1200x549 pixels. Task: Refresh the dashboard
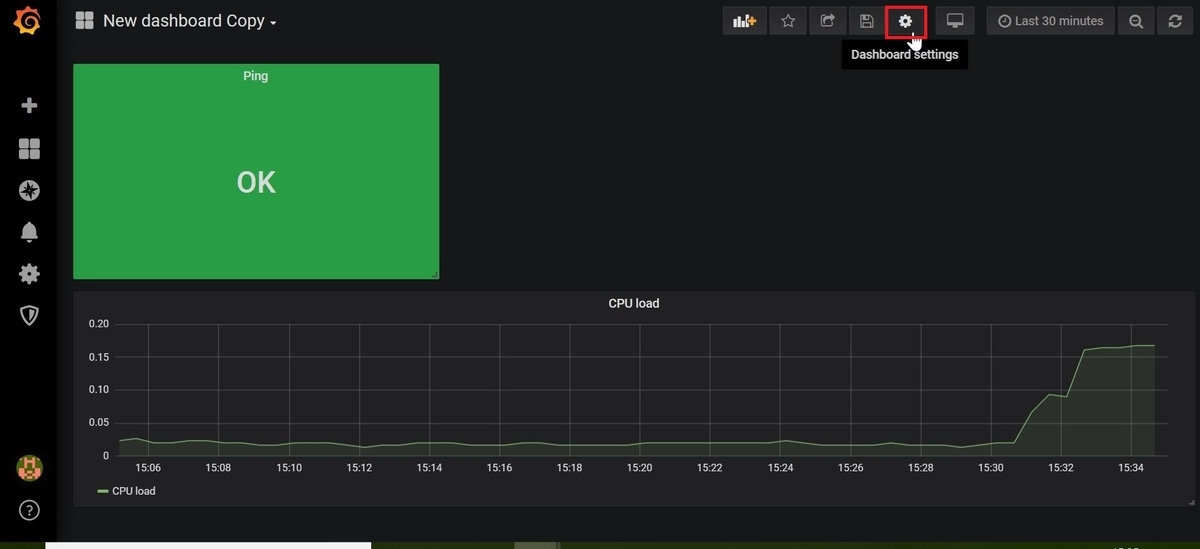tap(1175, 21)
